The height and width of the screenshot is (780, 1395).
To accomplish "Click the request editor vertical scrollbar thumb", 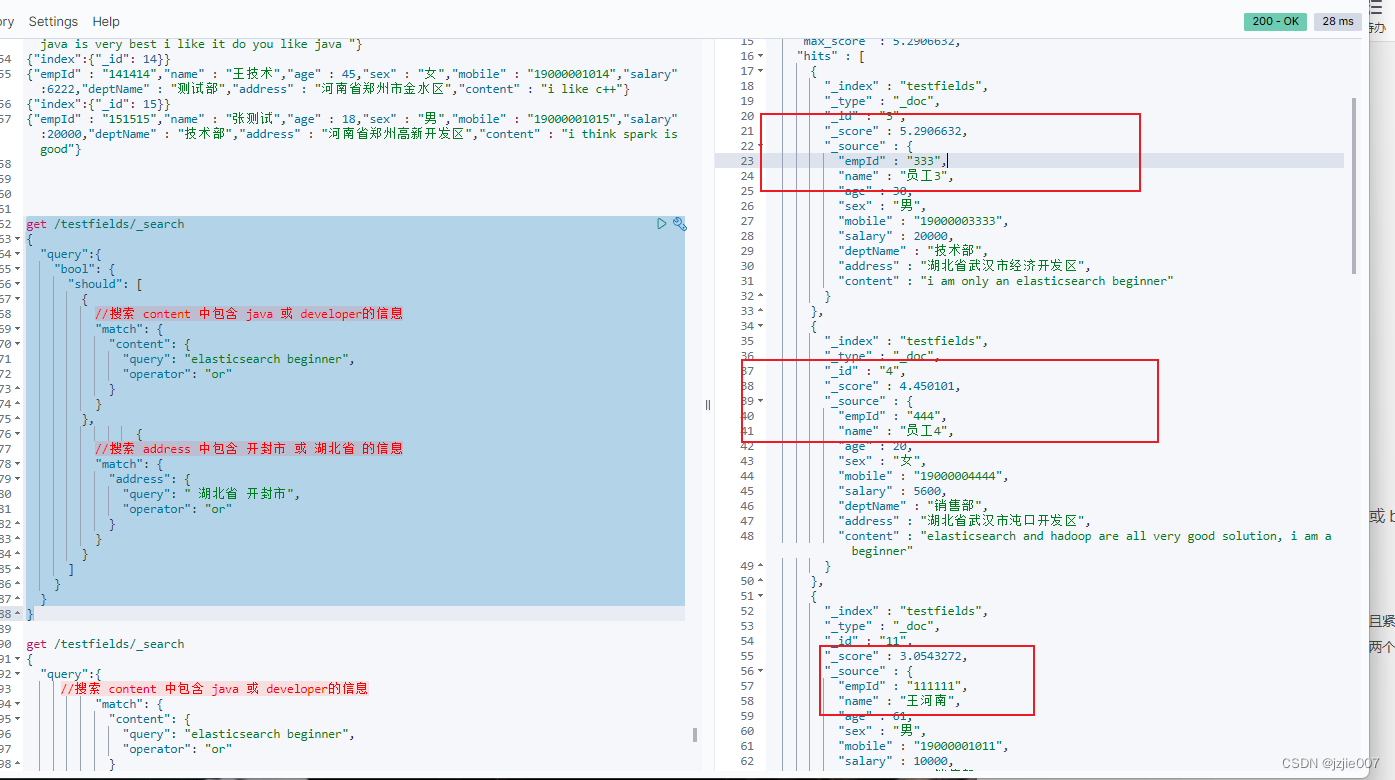I will click(x=696, y=735).
